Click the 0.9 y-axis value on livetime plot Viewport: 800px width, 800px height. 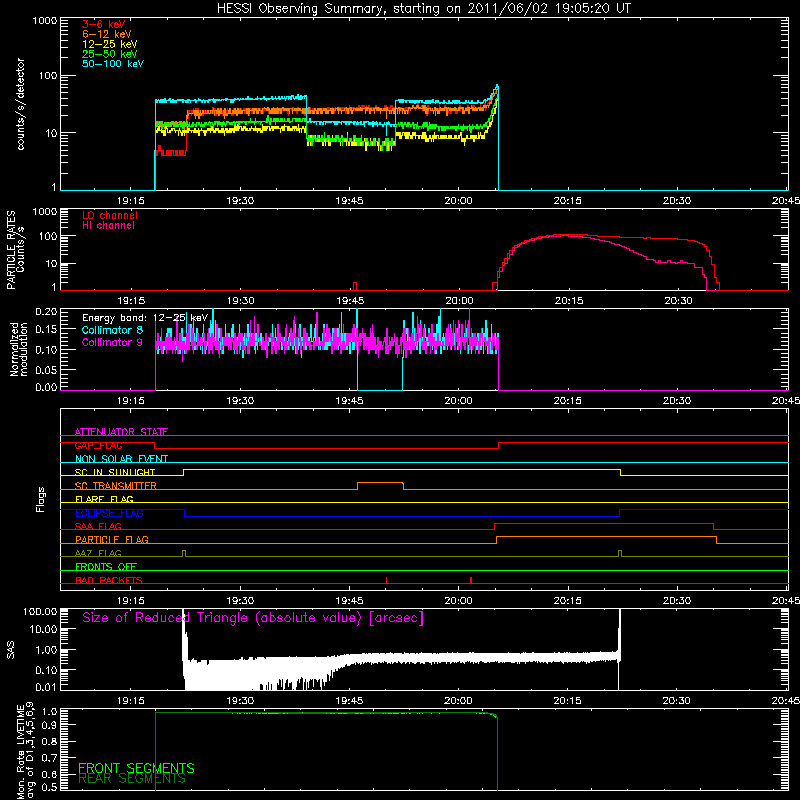click(51, 724)
